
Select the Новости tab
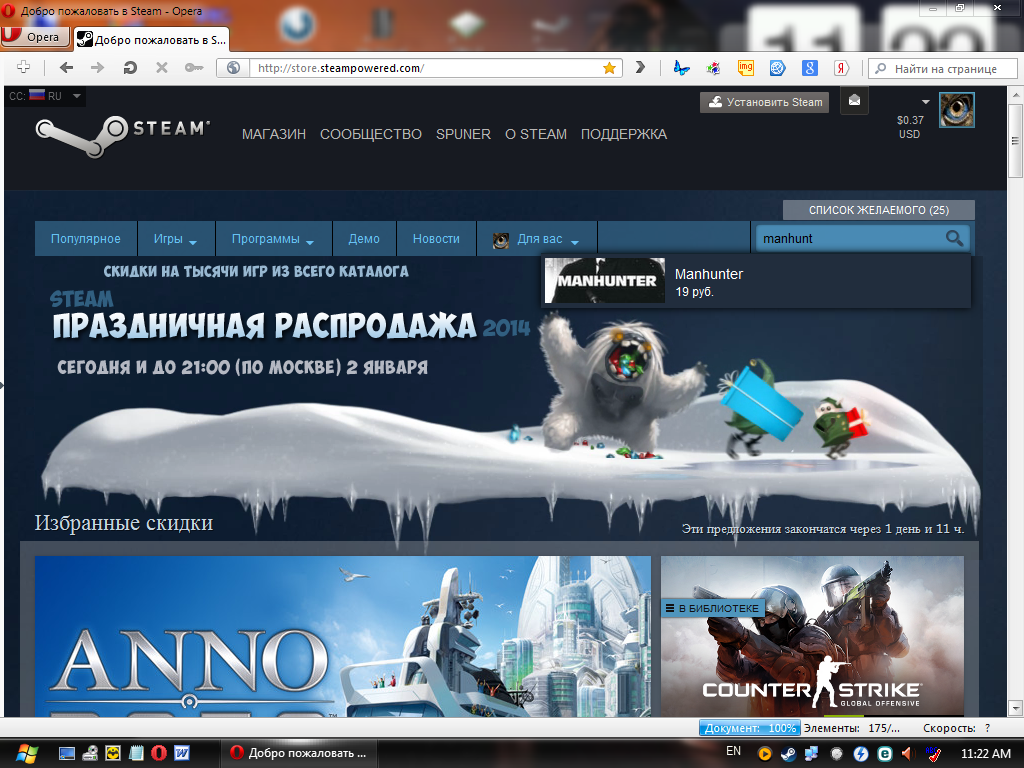click(x=436, y=238)
